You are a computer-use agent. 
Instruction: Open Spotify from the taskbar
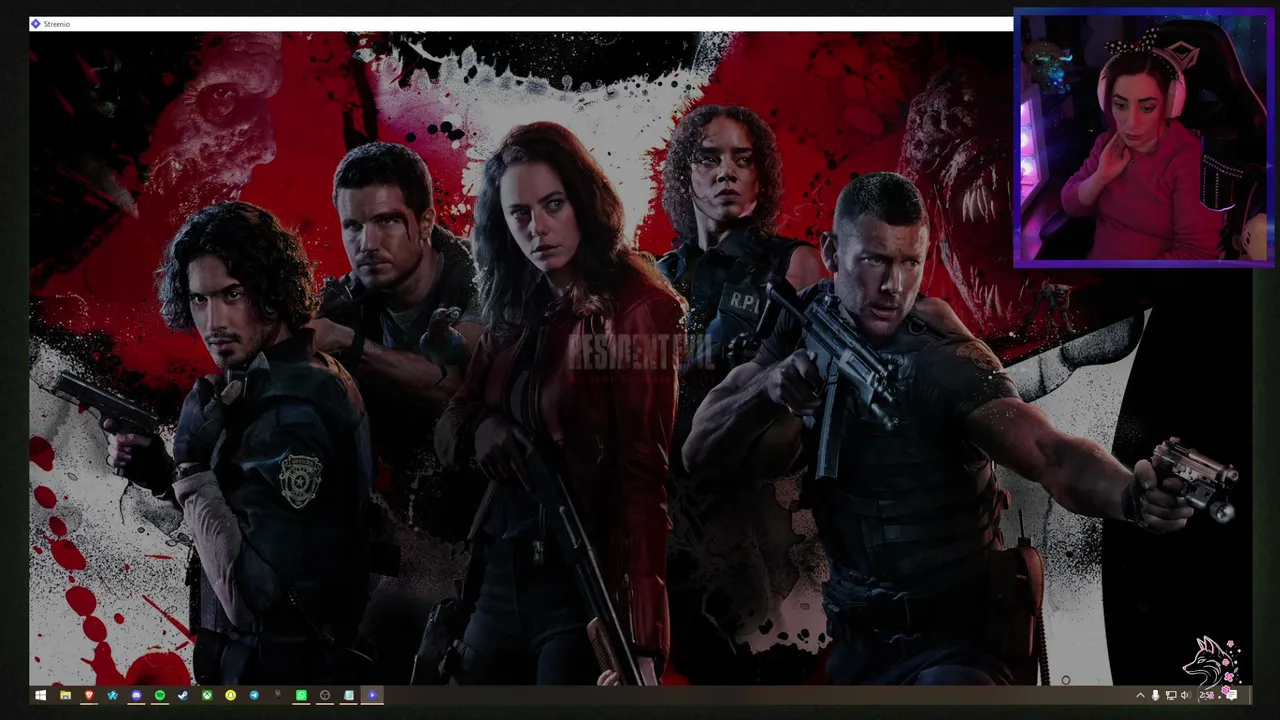click(x=160, y=695)
